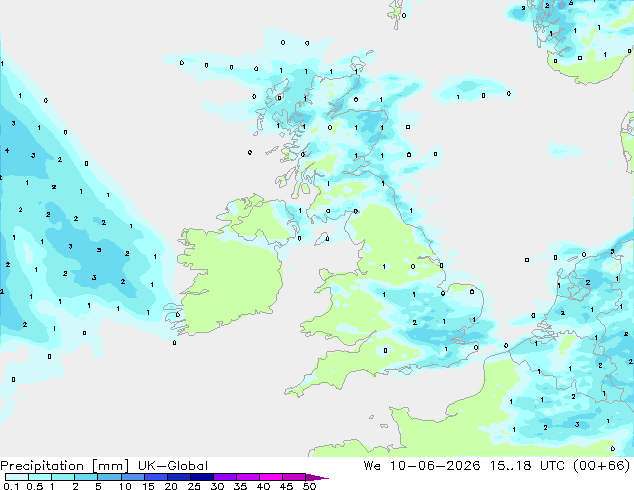The height and width of the screenshot is (490, 634).
Task: Click the "Precipitation [mm]" title text
Action: pos(65,466)
